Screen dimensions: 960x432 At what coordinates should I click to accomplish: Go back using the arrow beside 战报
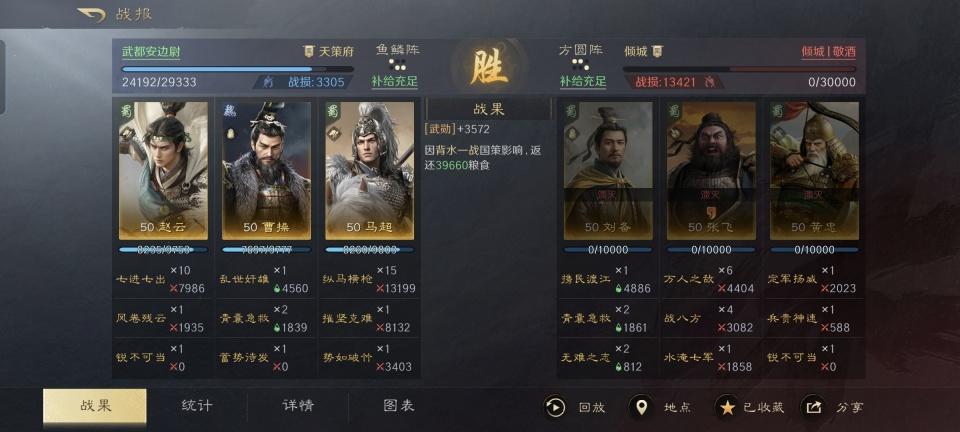pos(92,15)
